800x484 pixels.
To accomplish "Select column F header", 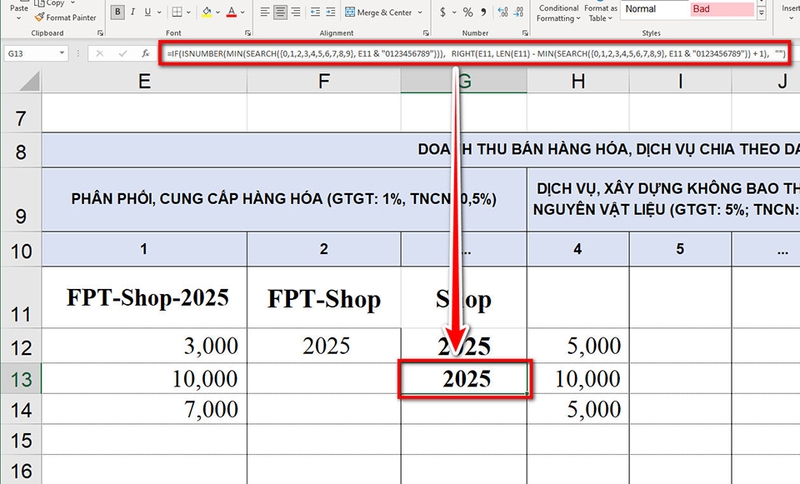I will point(324,81).
